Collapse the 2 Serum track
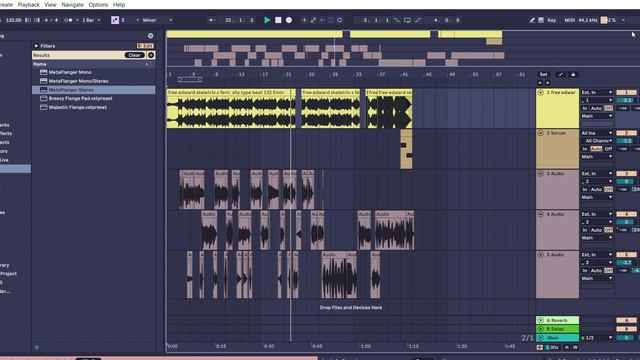Viewport: 640px width, 360px height. coord(540,133)
